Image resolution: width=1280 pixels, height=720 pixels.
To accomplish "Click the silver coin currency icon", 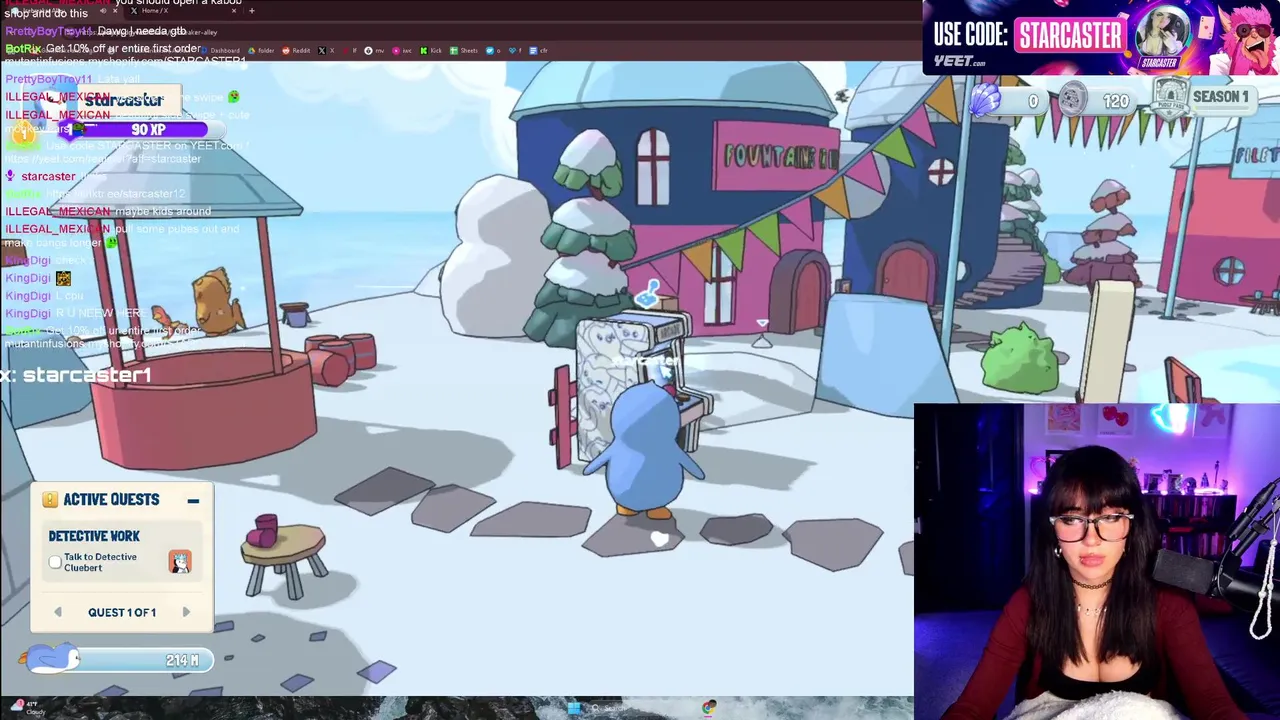I will pyautogui.click(x=1072, y=100).
